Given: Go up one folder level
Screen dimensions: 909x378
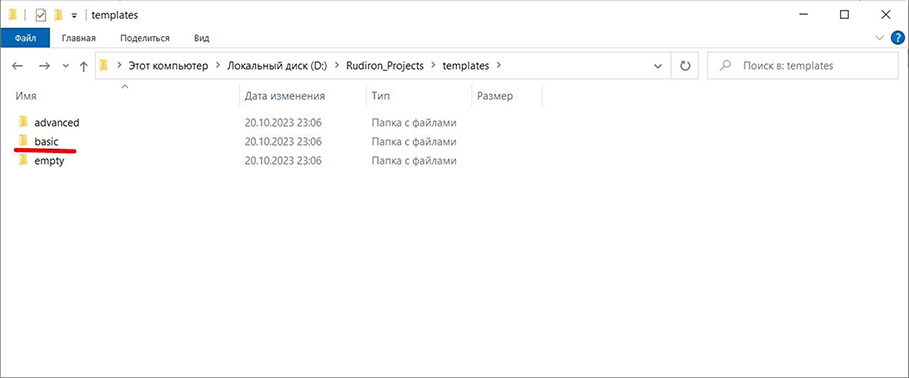Looking at the screenshot, I should pyautogui.click(x=83, y=66).
